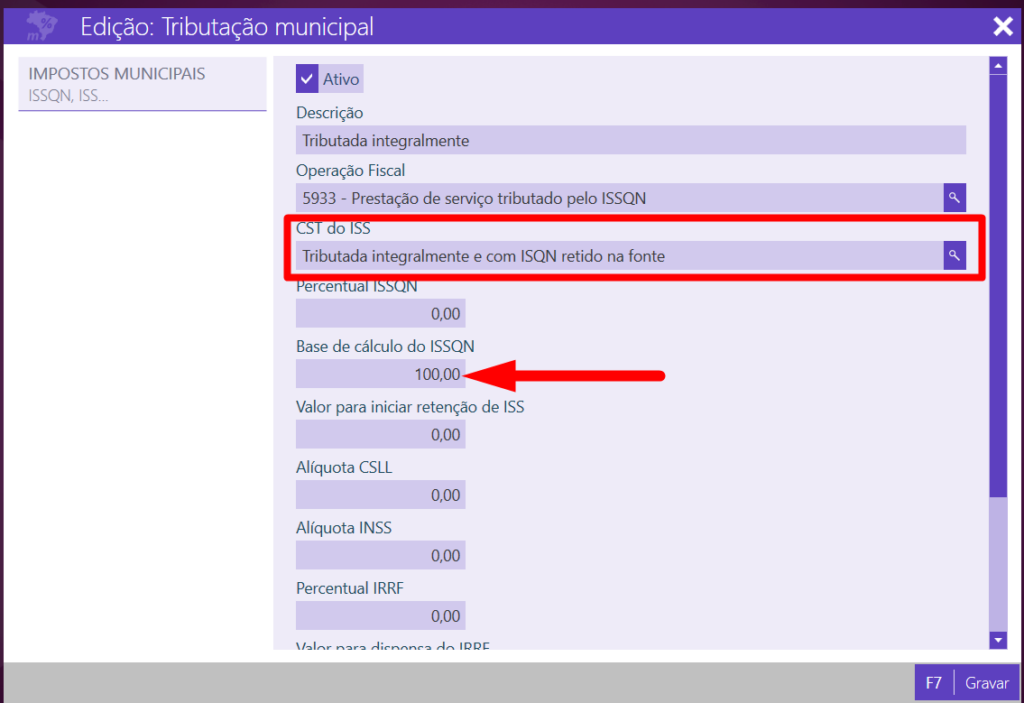Click search icon for Operação Fiscal

[954, 198]
